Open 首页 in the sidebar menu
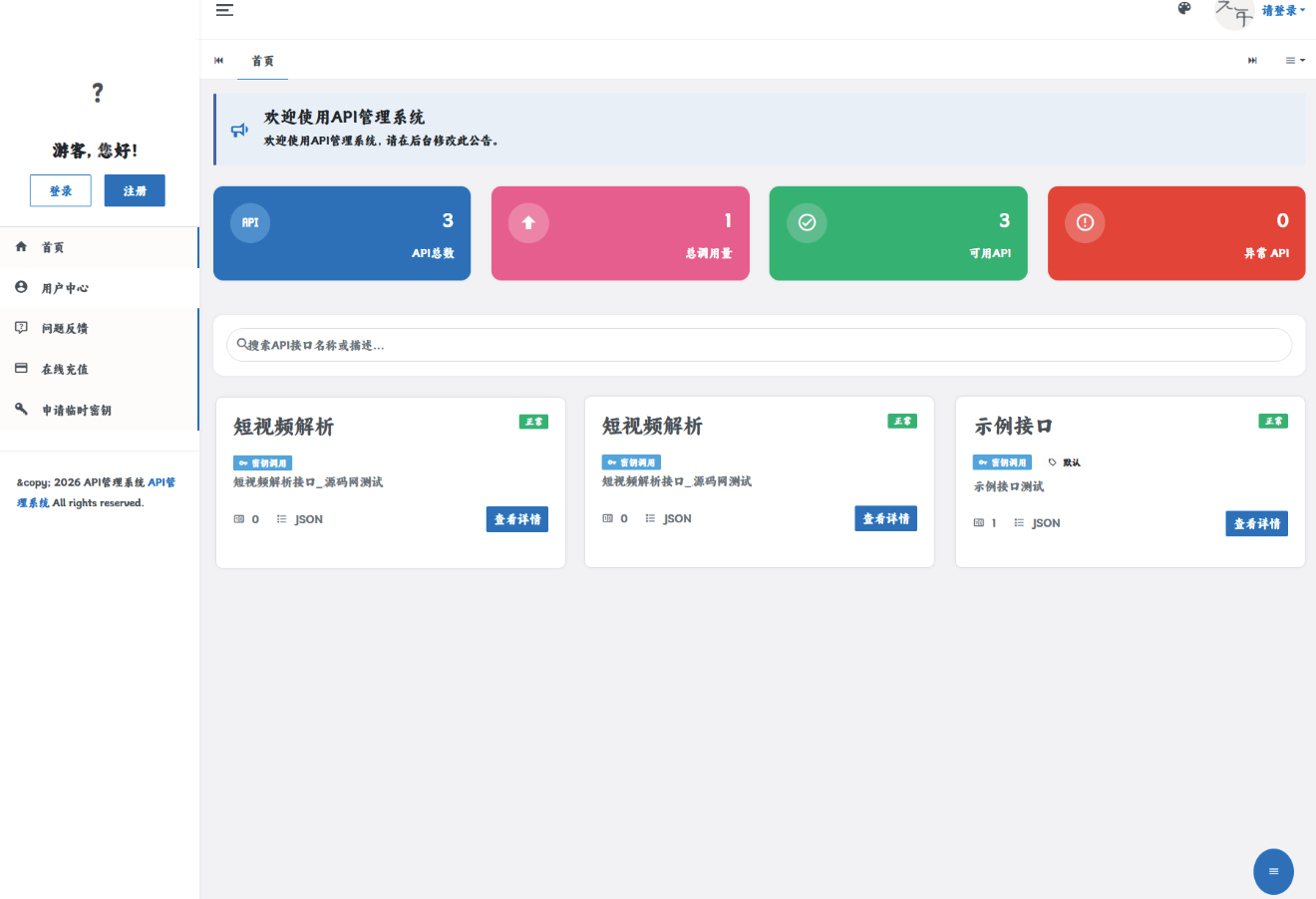The height and width of the screenshot is (899, 1316). tap(100, 247)
